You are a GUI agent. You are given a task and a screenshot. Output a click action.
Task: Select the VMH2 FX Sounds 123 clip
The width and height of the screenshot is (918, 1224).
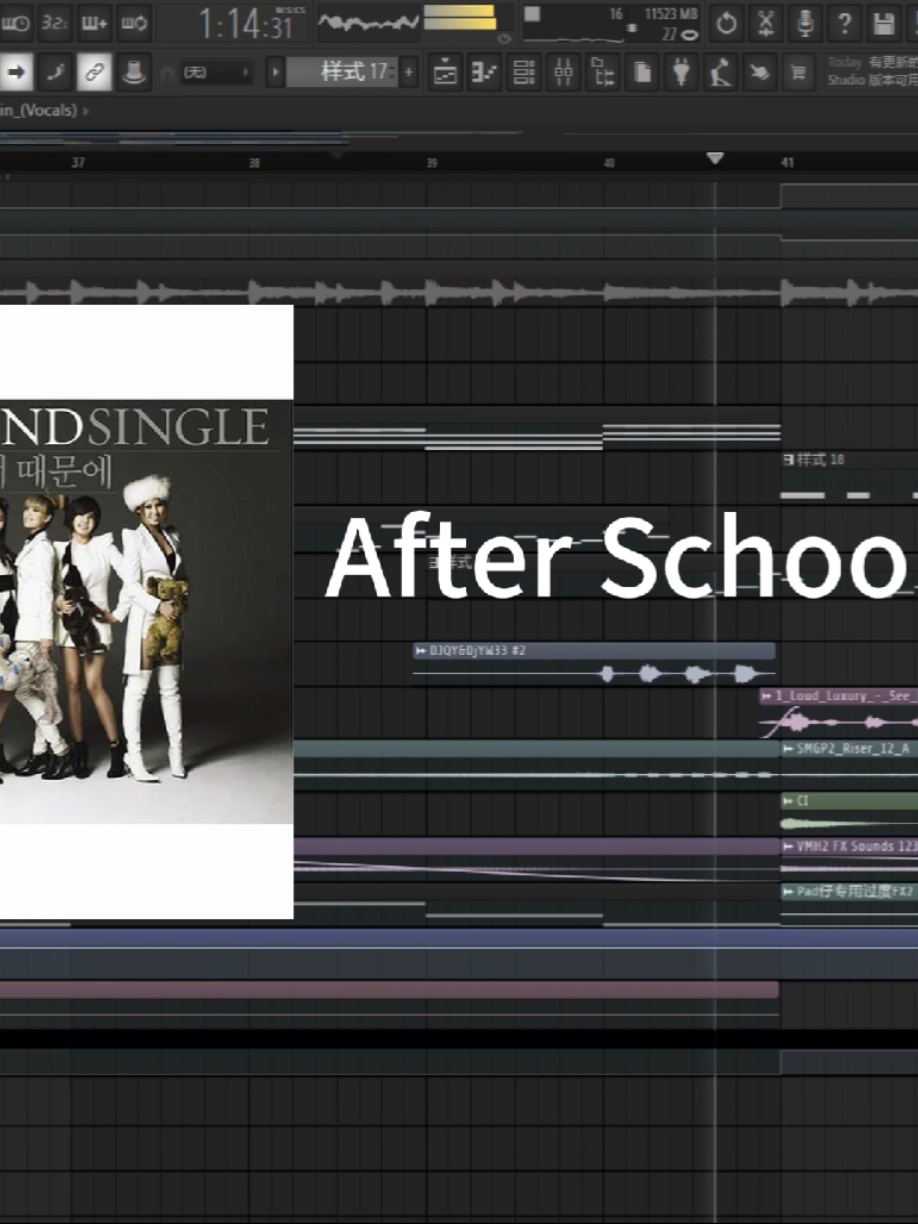pyautogui.click(x=849, y=859)
